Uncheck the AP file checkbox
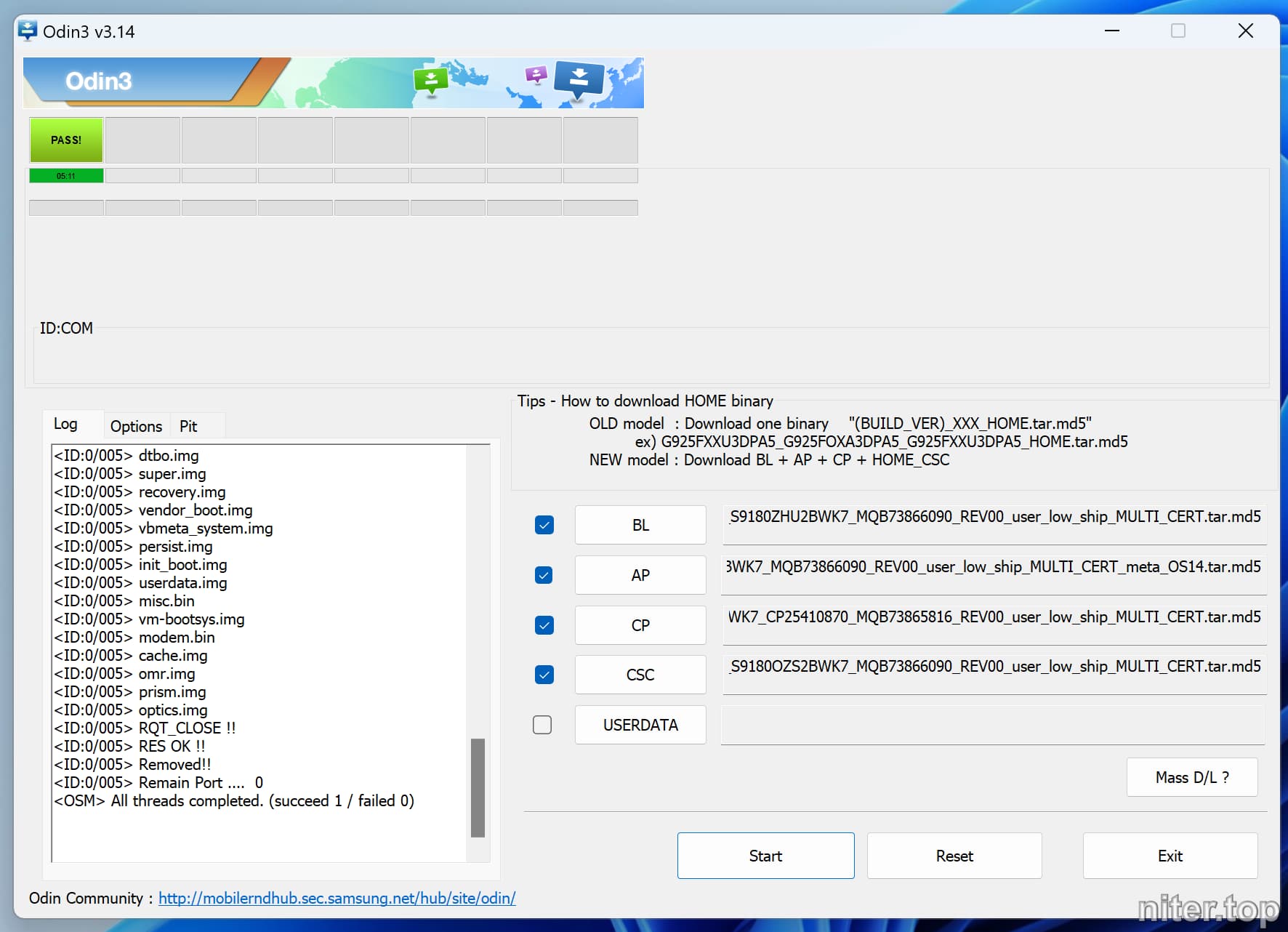The height and width of the screenshot is (932, 1288). tap(544, 575)
